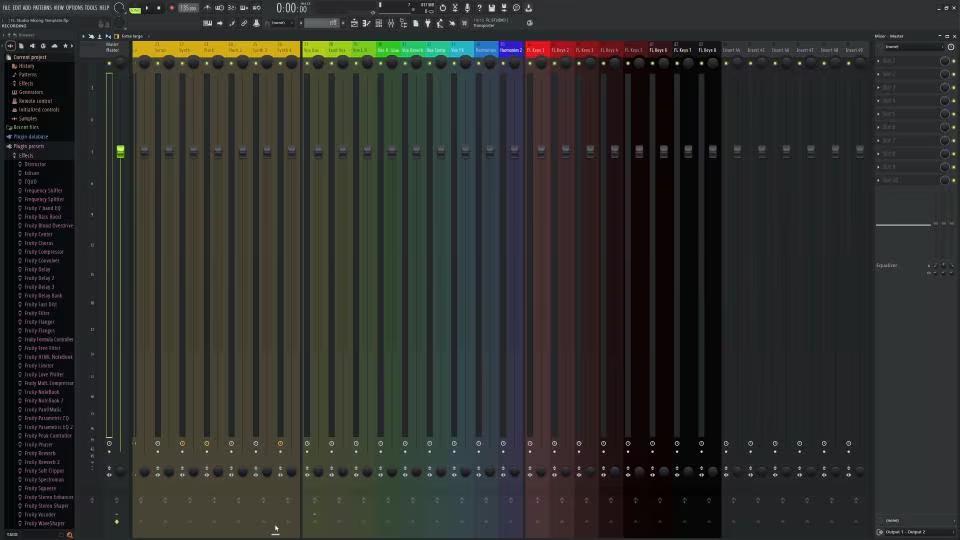Viewport: 960px width, 540px height.
Task: Open effect Slot 5 menu arrow
Action: click(879, 114)
